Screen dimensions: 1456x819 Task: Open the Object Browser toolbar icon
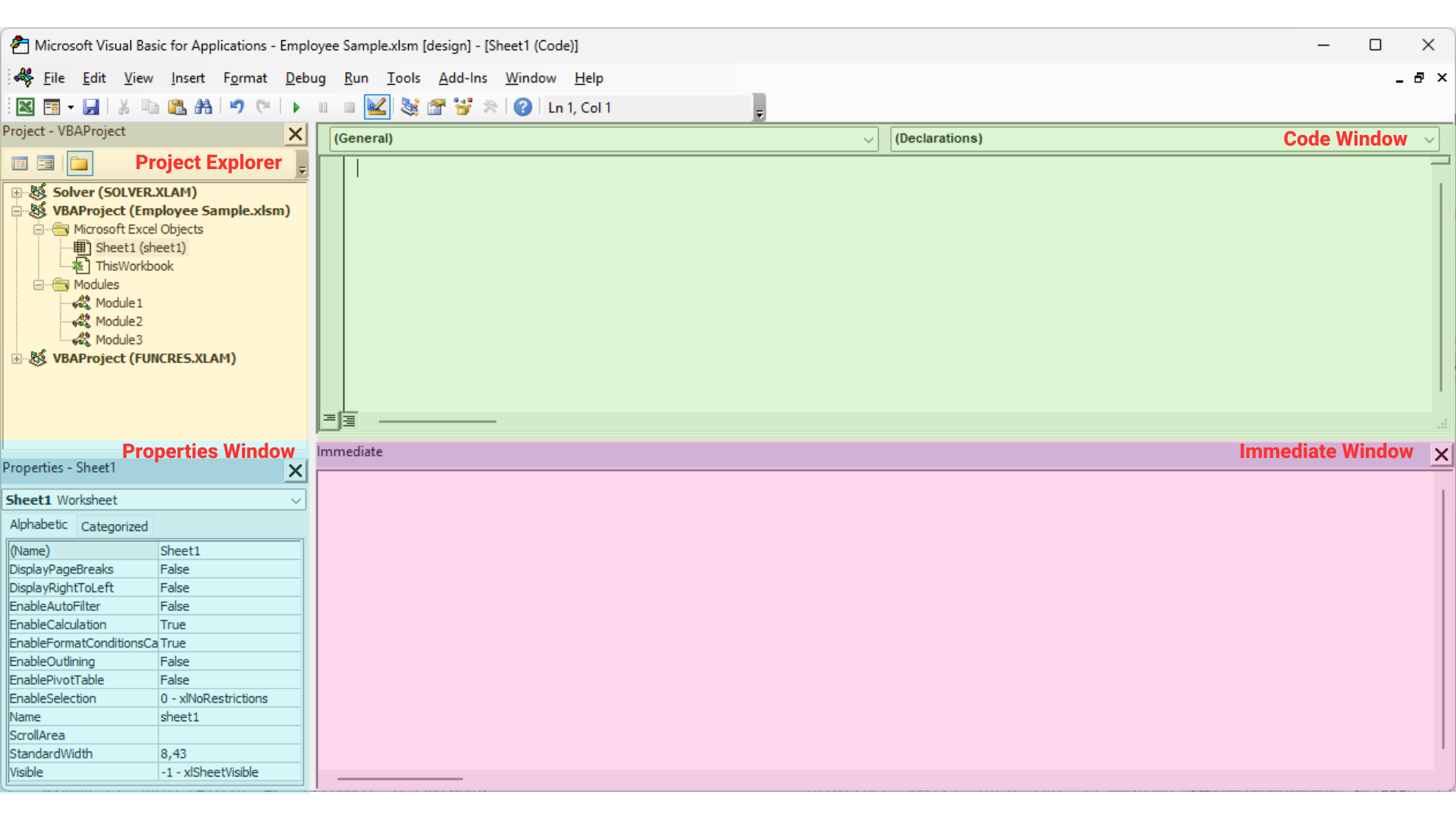(463, 108)
